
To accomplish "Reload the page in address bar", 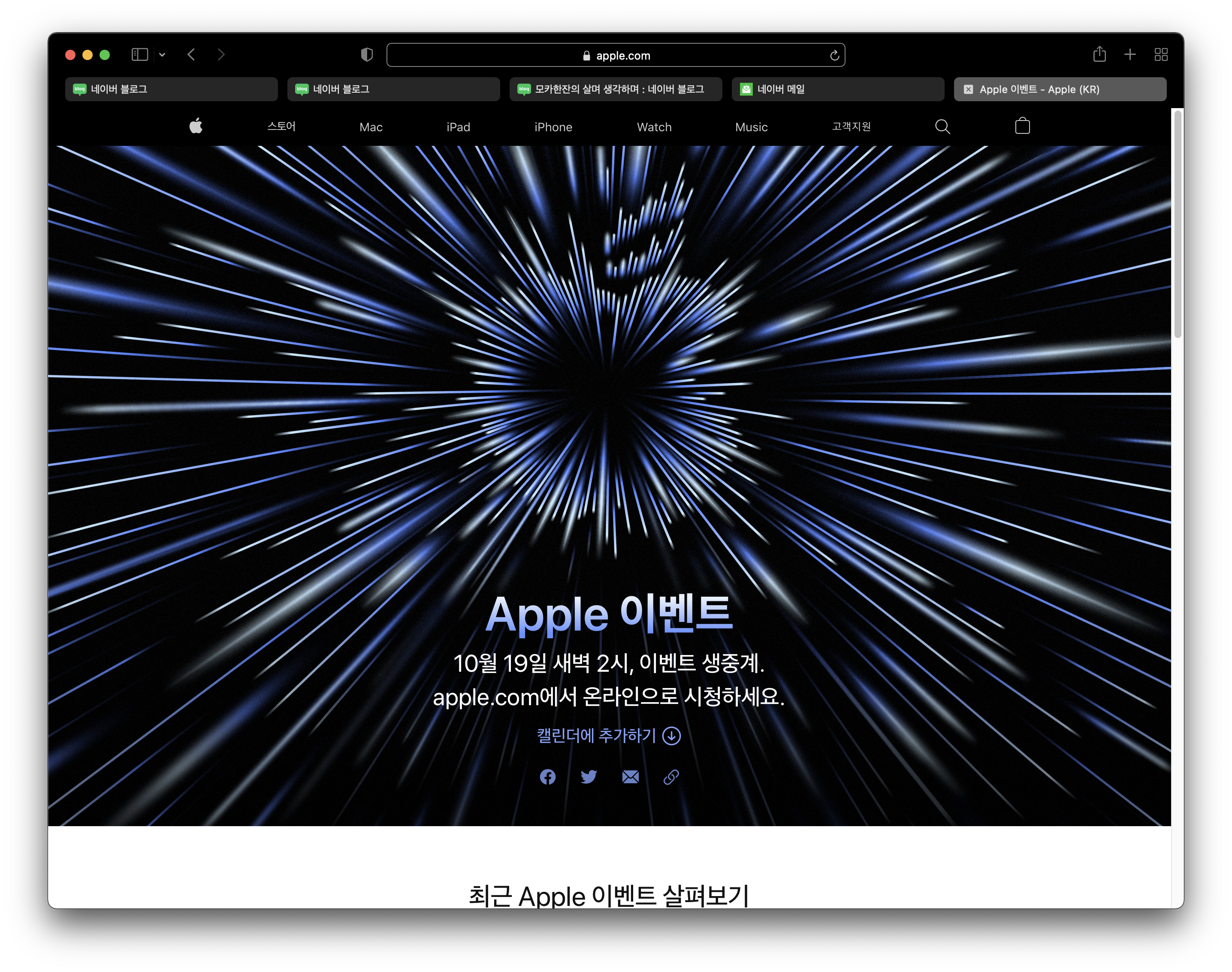I will [834, 55].
